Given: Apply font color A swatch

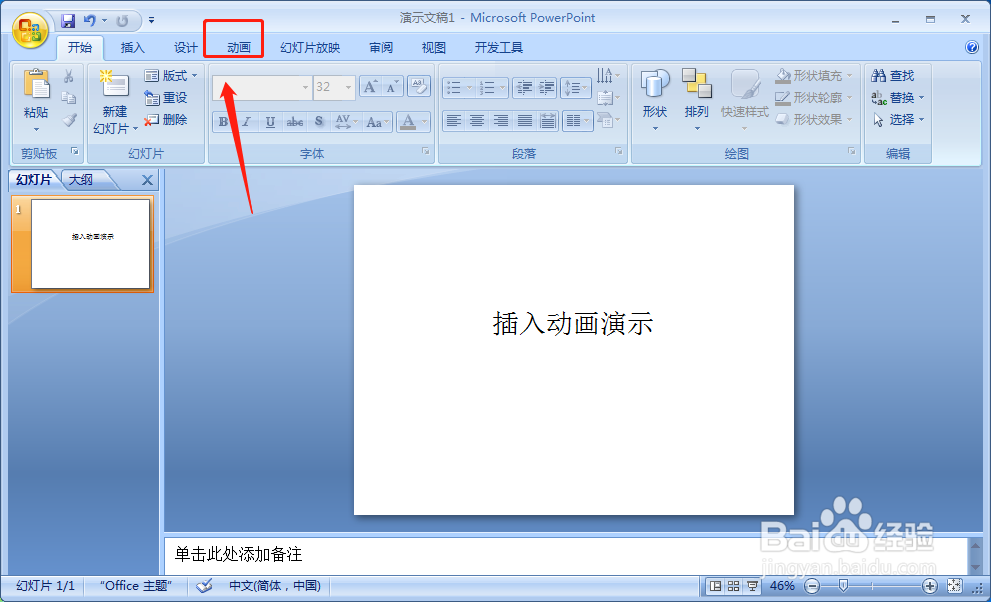Looking at the screenshot, I should pyautogui.click(x=408, y=122).
